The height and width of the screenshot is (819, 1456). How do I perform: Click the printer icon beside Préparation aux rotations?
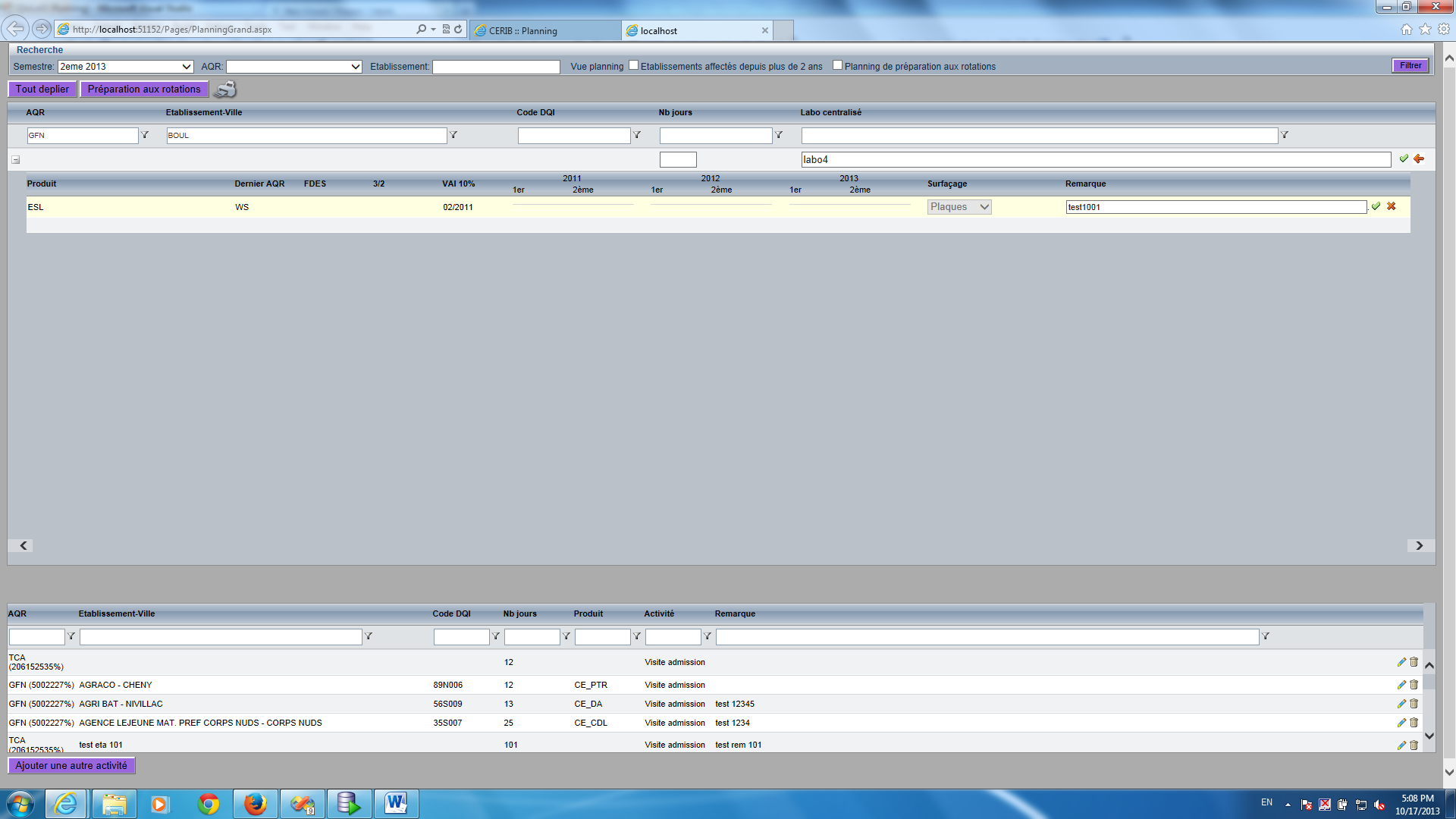coord(225,89)
